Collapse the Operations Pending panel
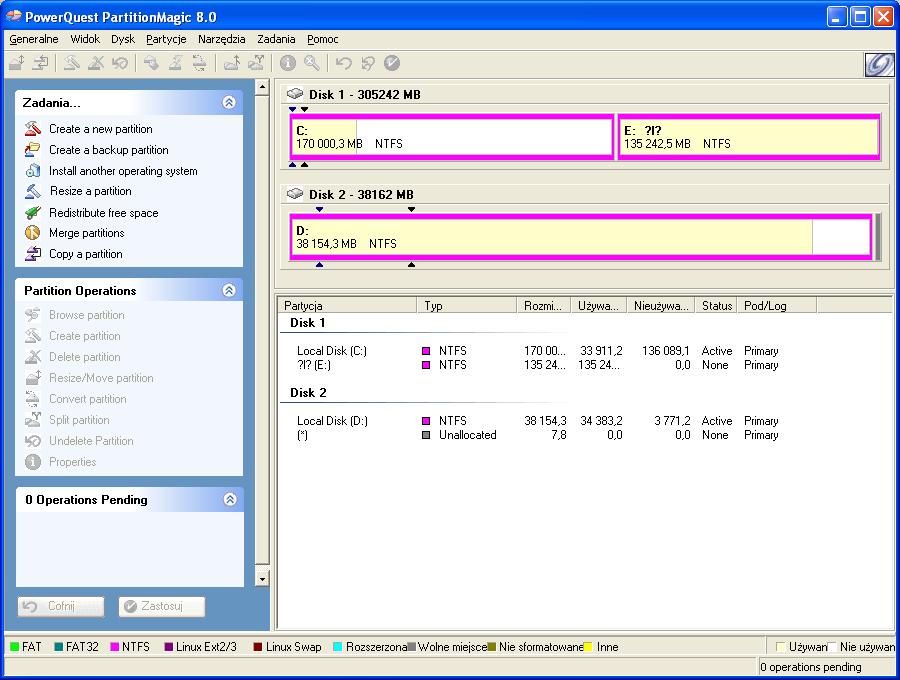This screenshot has height=680, width=900. (x=230, y=499)
